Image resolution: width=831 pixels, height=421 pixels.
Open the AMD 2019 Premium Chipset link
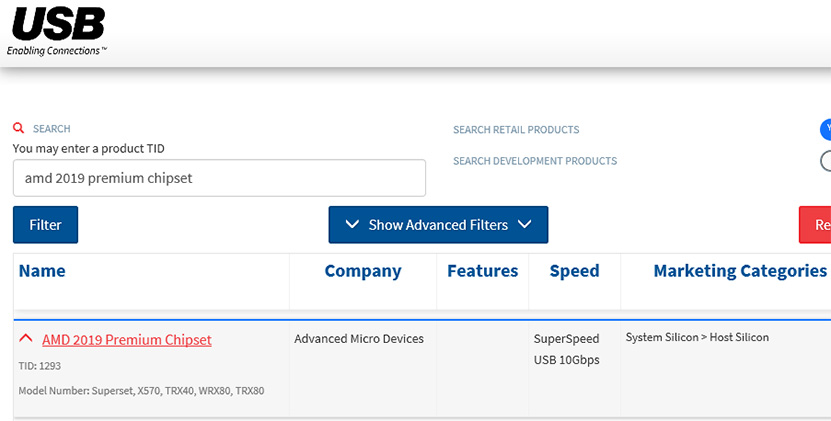[127, 339]
